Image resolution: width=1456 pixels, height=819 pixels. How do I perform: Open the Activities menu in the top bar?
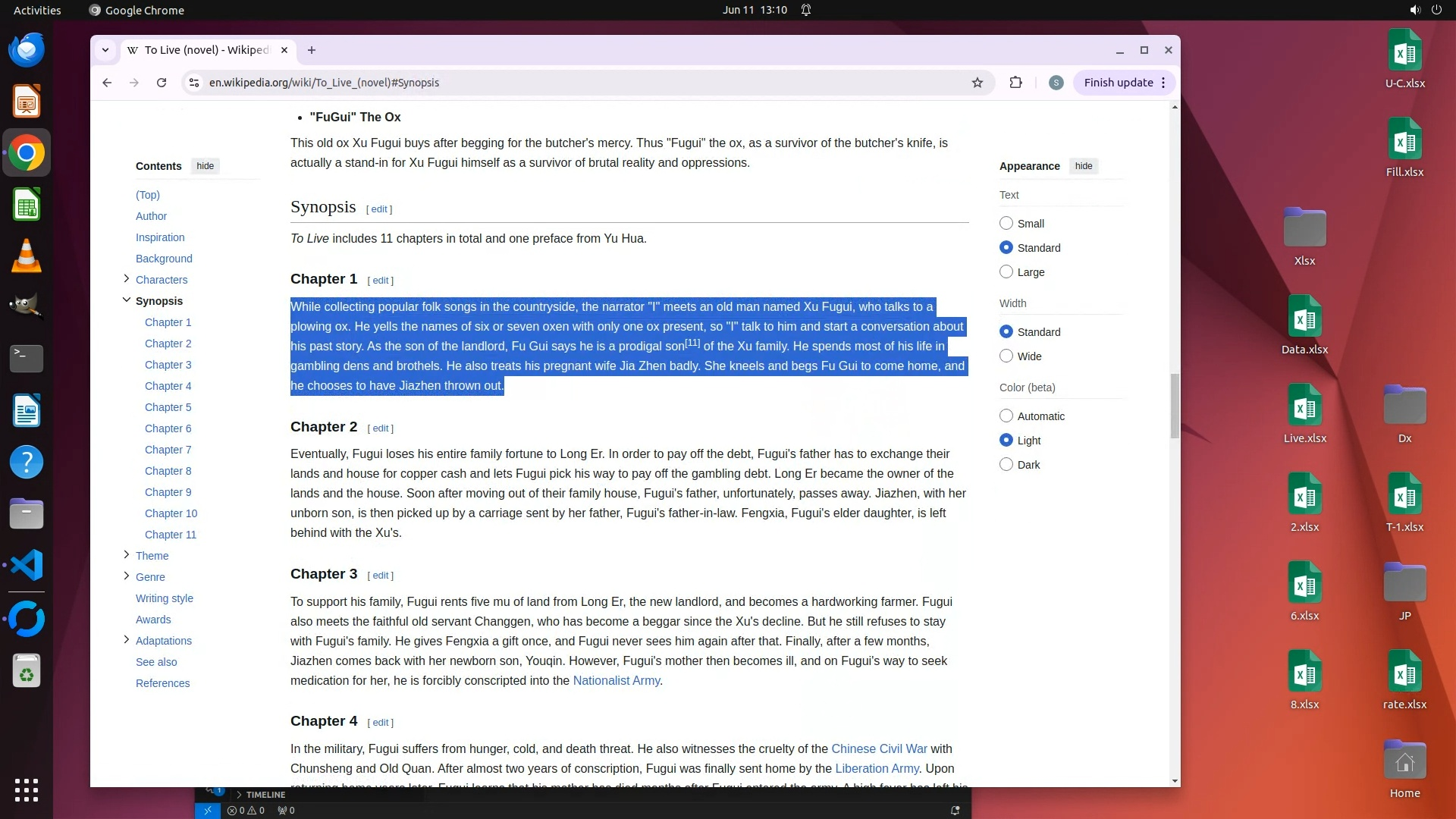(37, 10)
